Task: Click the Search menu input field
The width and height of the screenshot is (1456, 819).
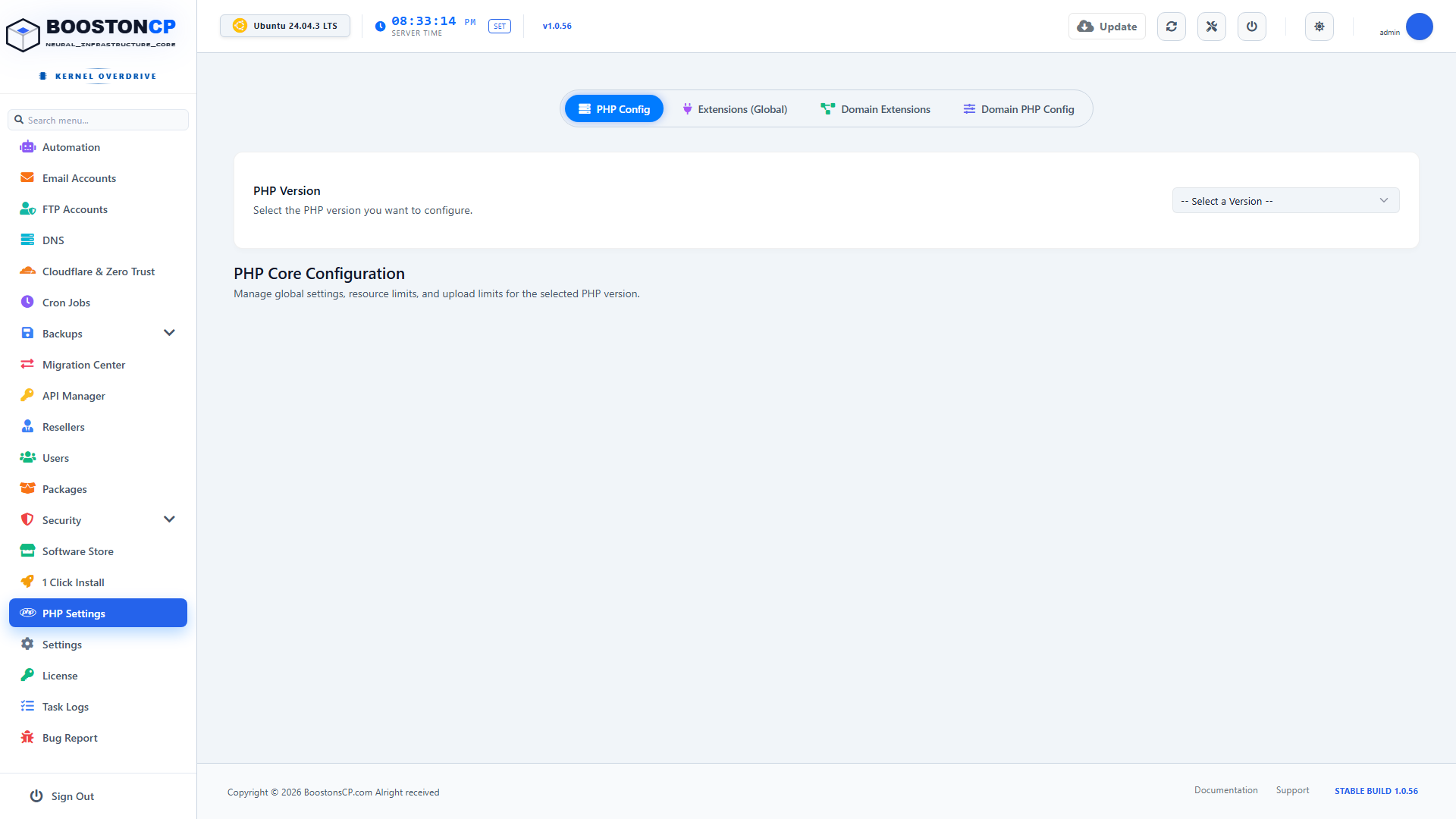Action: point(99,120)
